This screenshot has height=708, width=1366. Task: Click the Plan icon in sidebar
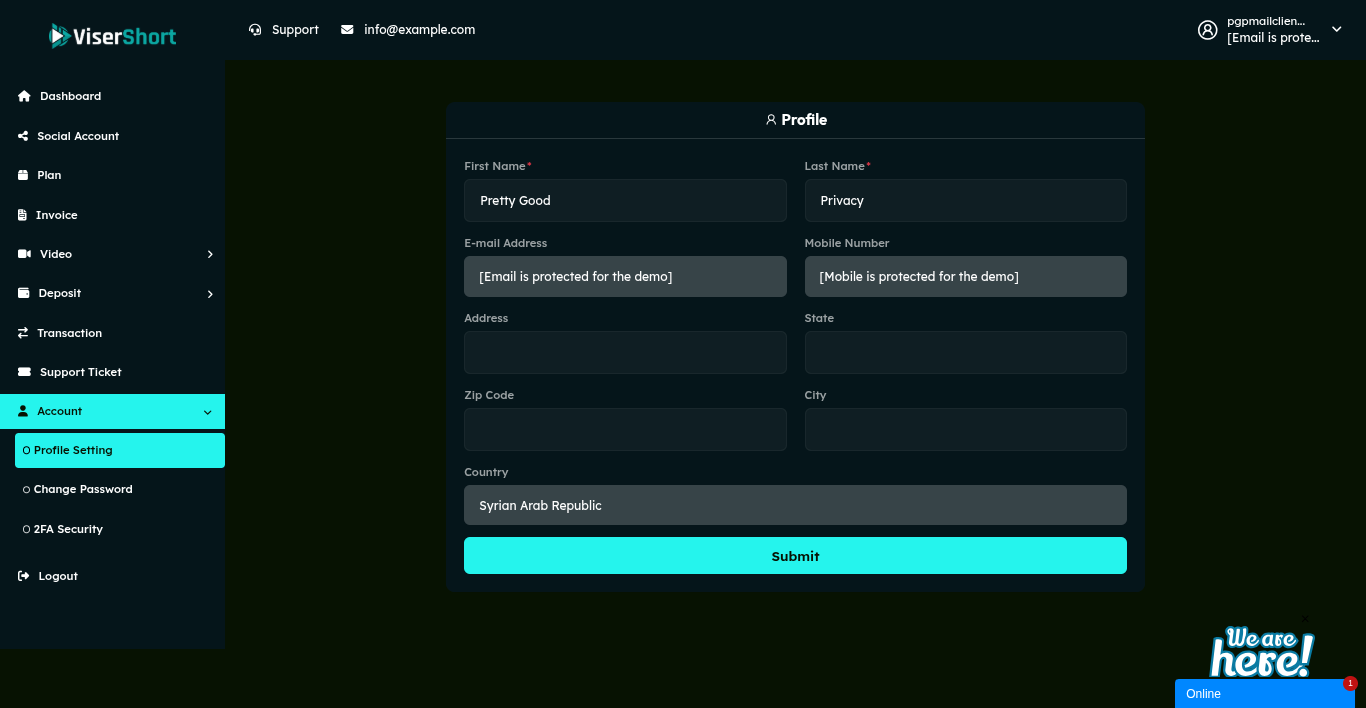pyautogui.click(x=23, y=175)
